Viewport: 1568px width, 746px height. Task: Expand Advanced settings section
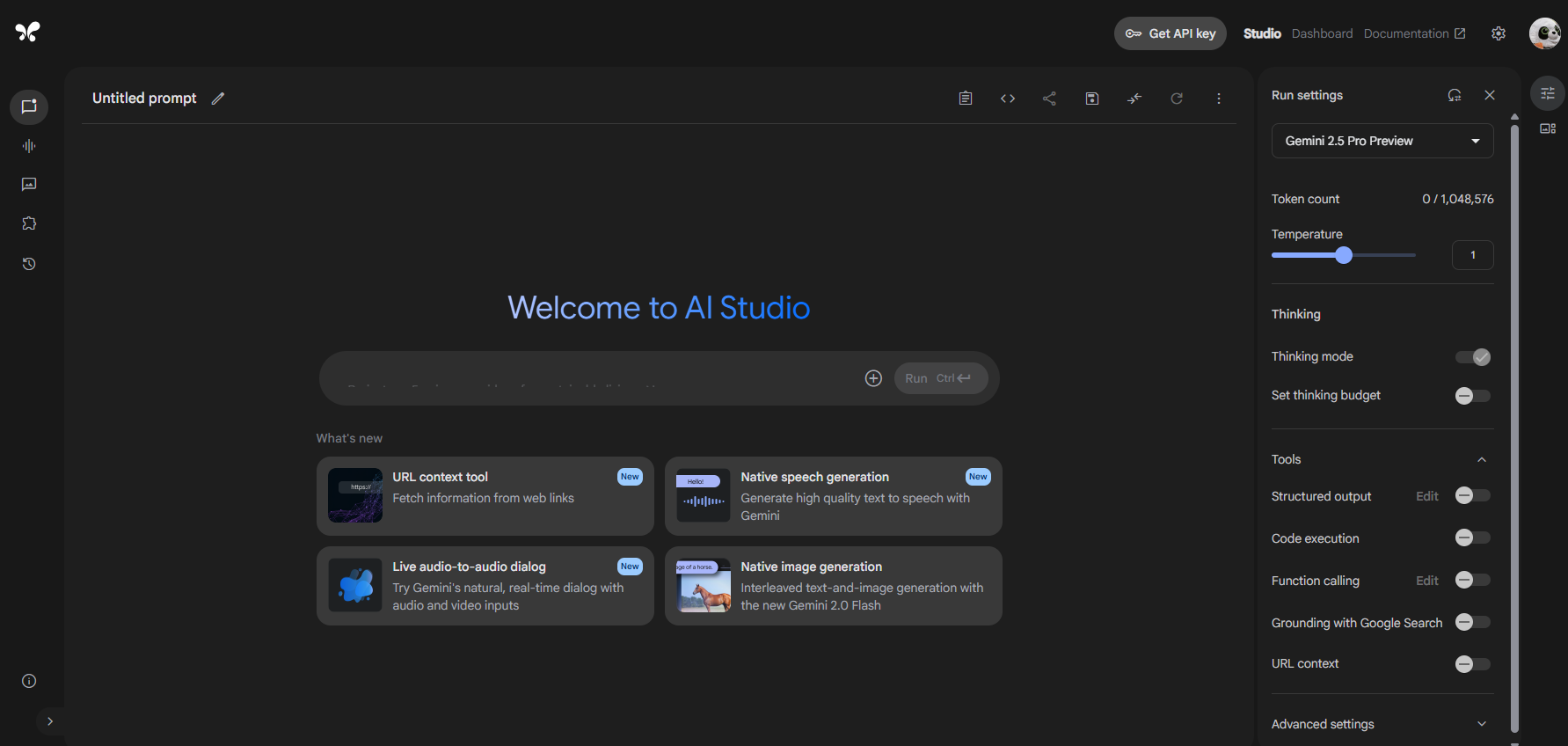[x=1382, y=724]
